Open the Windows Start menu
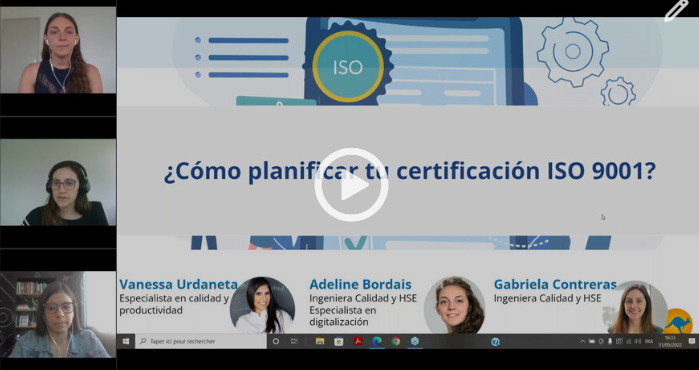Viewport: 699px width, 370px height. pyautogui.click(x=126, y=341)
